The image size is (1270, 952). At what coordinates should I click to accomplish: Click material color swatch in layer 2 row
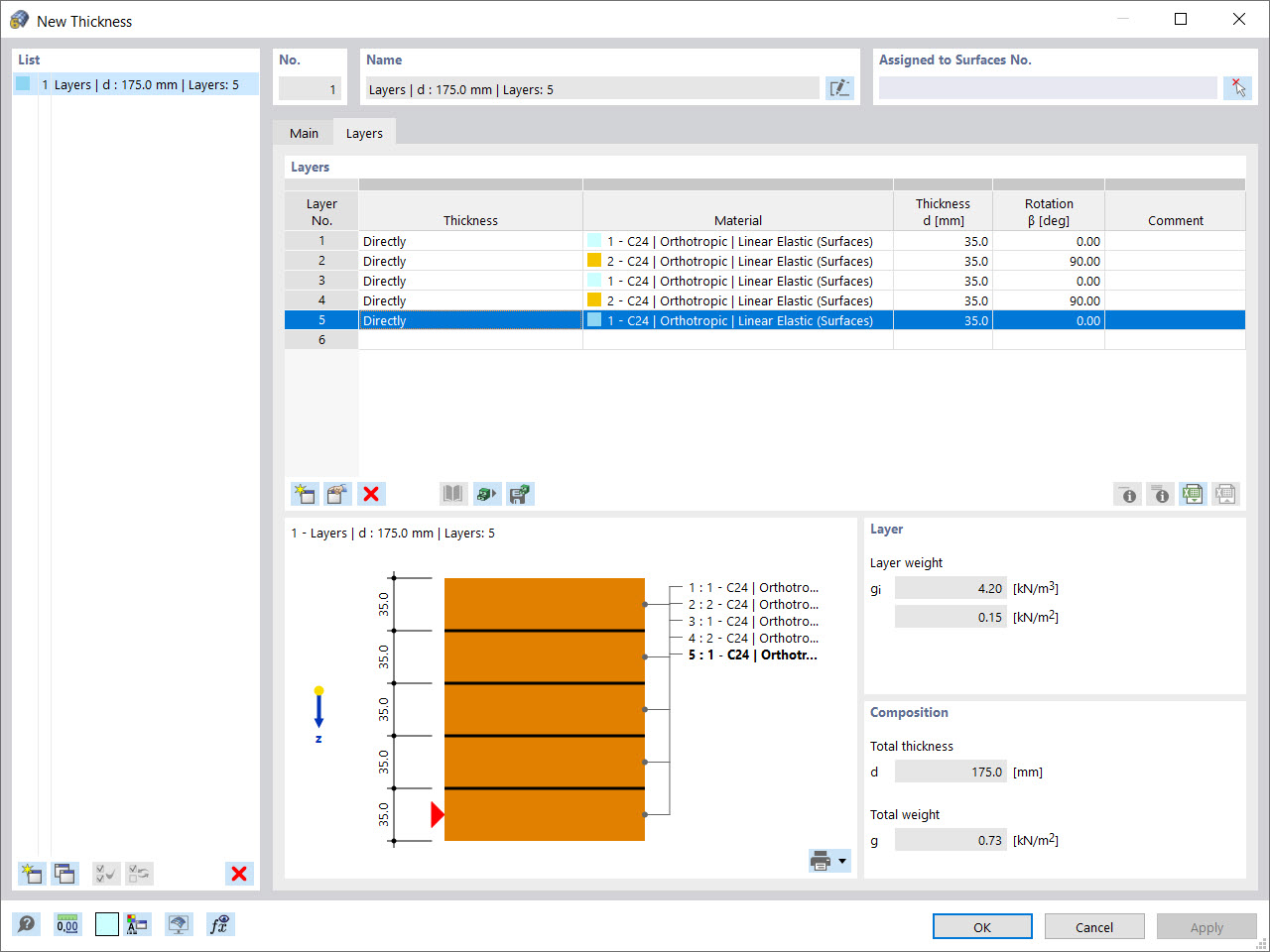pyautogui.click(x=594, y=261)
